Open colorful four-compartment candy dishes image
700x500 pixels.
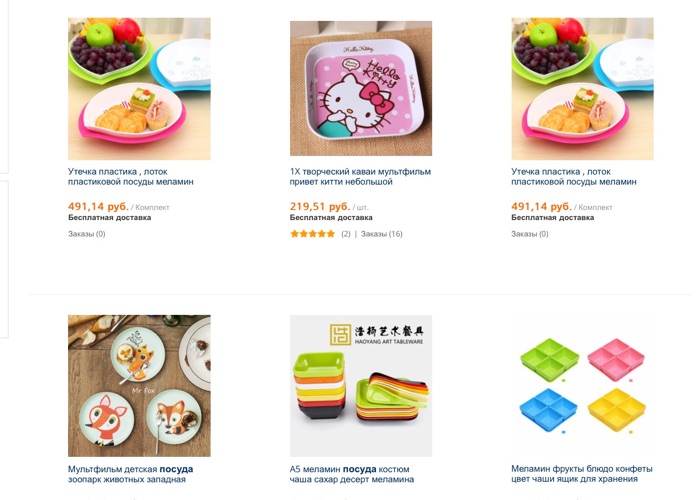pos(582,386)
